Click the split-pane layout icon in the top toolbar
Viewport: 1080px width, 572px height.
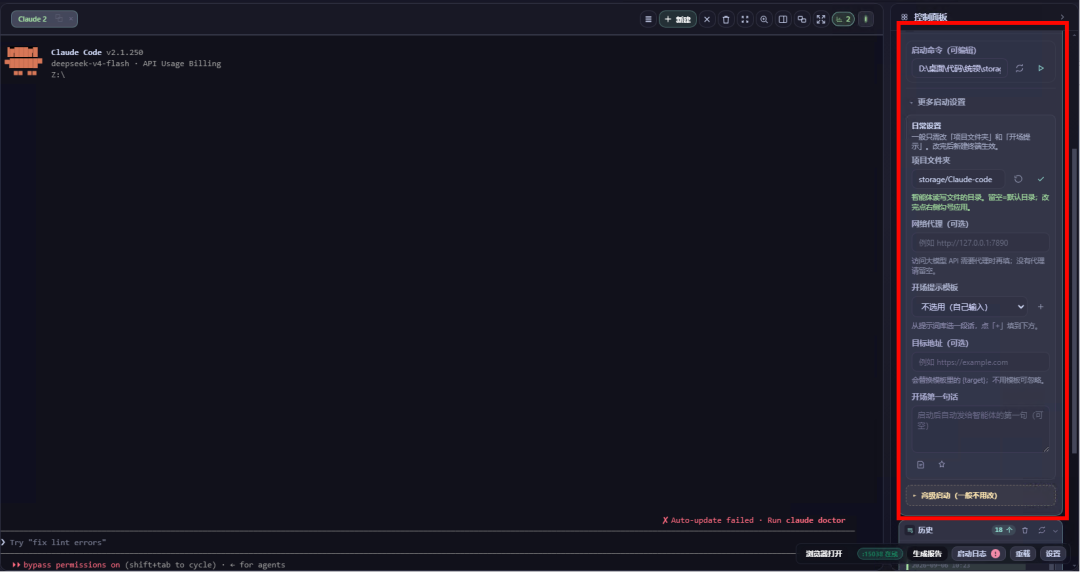coord(782,19)
